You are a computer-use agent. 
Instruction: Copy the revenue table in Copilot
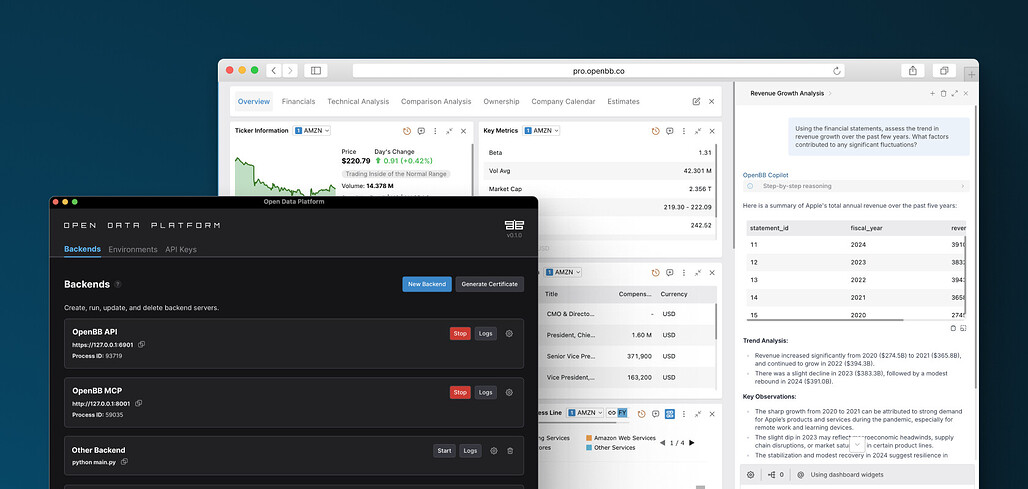[x=953, y=328]
